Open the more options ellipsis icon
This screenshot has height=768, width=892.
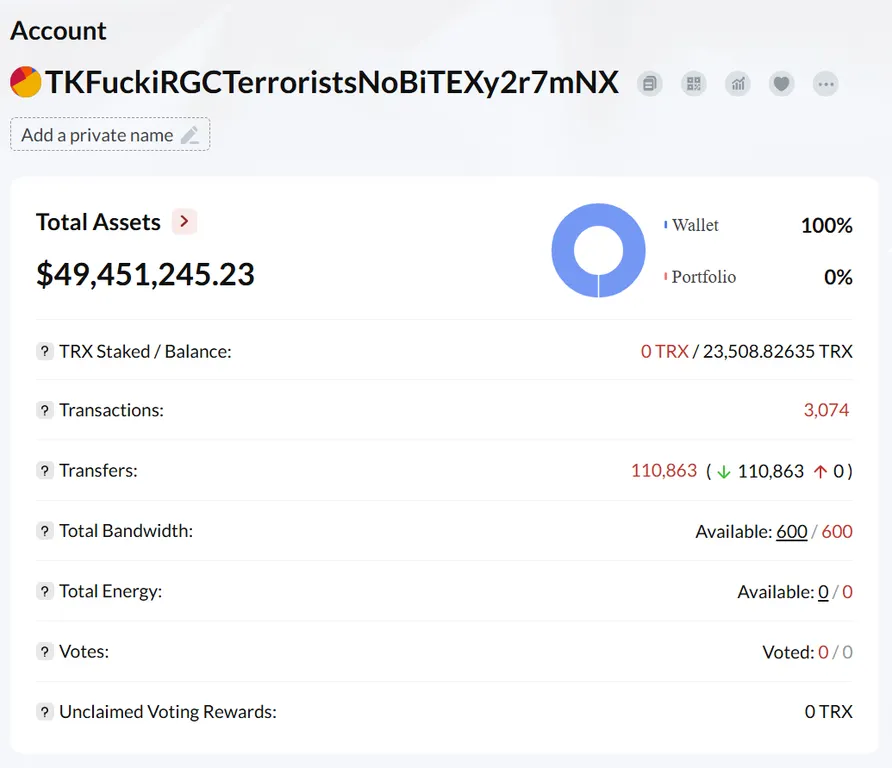coord(825,84)
